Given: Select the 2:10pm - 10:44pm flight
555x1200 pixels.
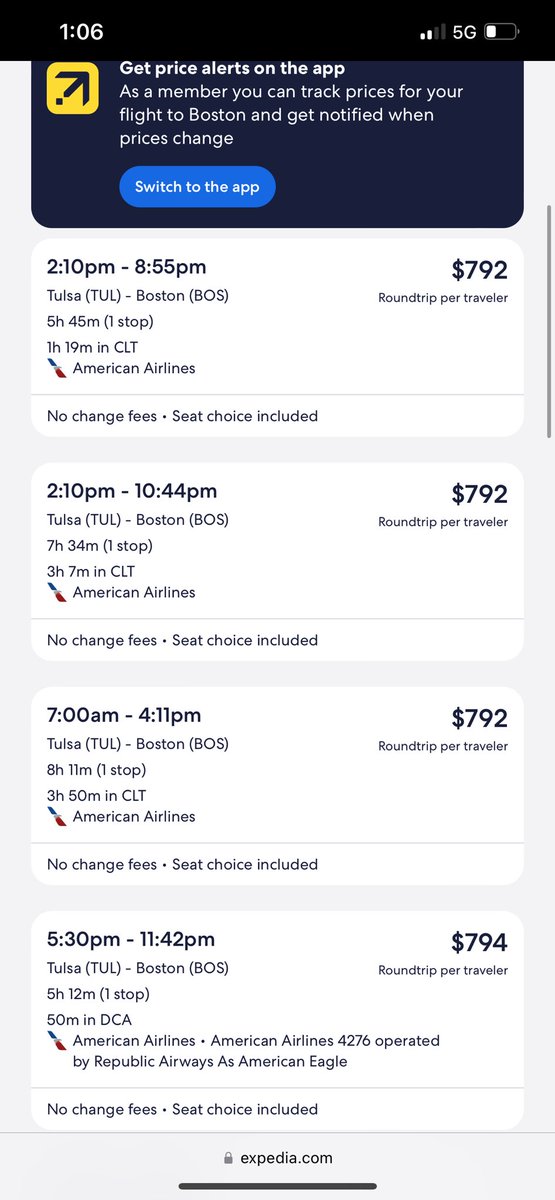Looking at the screenshot, I should pyautogui.click(x=277, y=561).
